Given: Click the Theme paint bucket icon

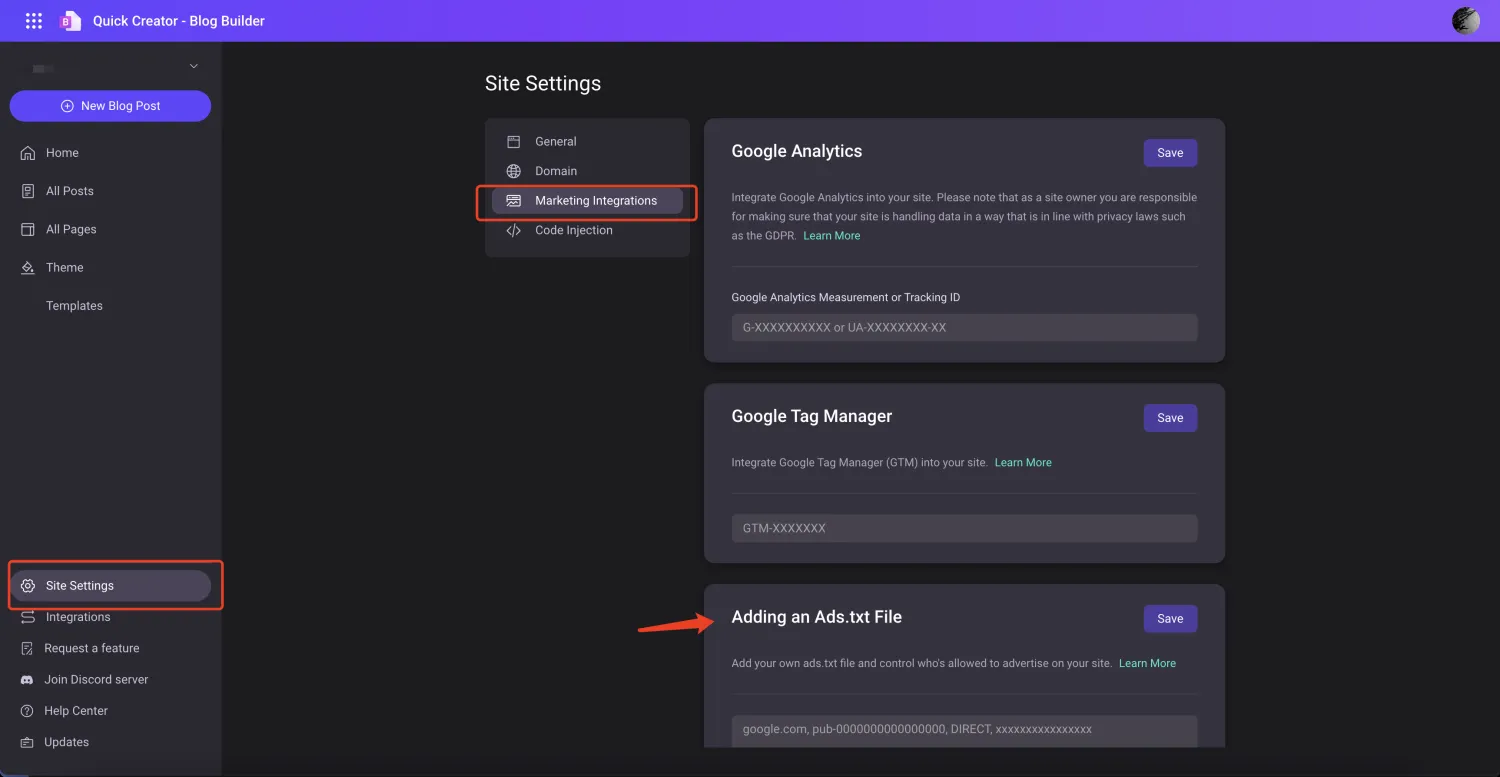Looking at the screenshot, I should [x=28, y=268].
